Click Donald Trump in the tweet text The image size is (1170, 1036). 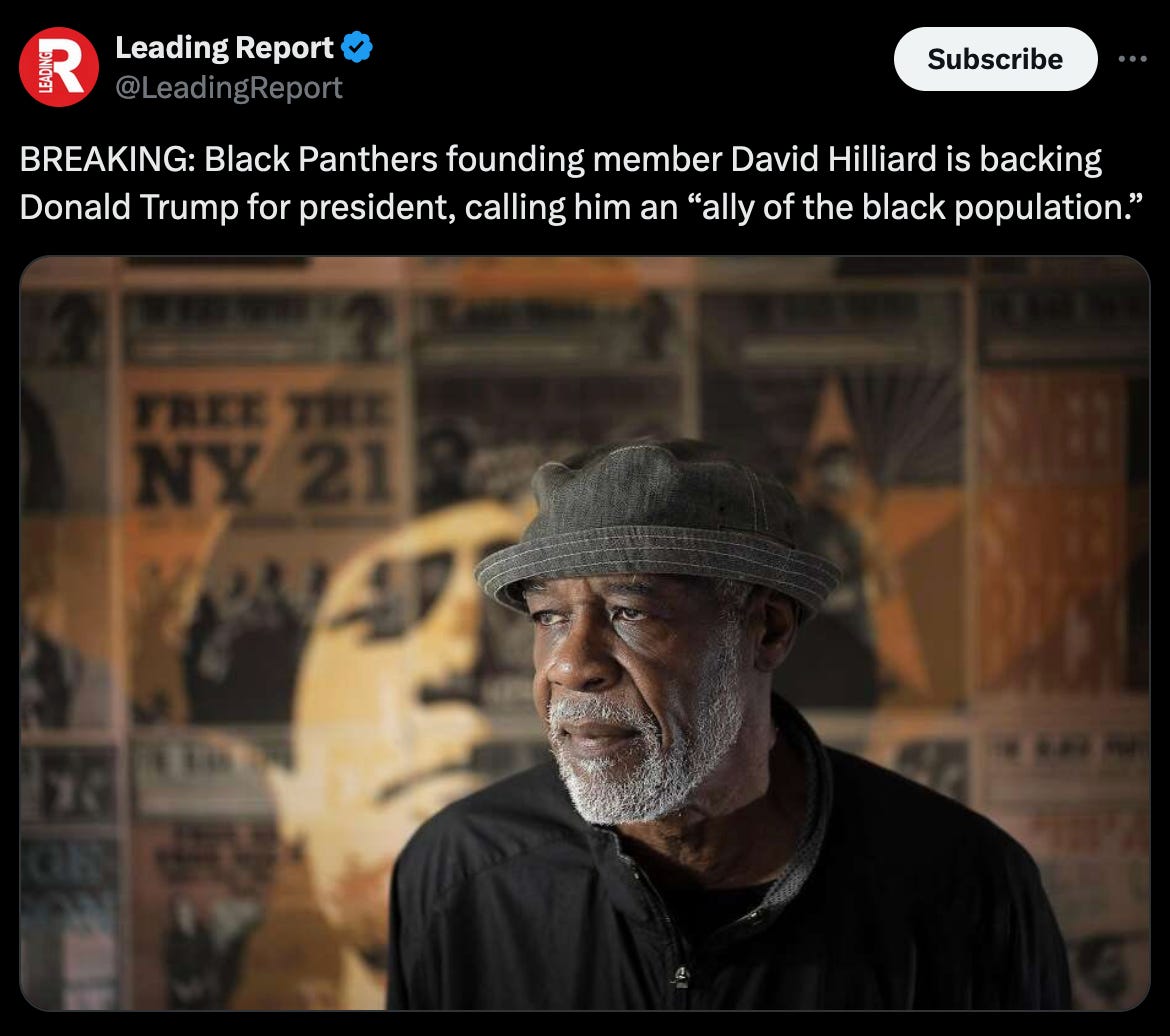[x=128, y=207]
